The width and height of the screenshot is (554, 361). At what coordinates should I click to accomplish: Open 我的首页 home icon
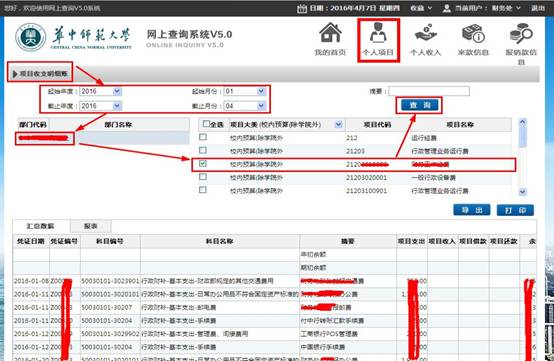coord(330,32)
